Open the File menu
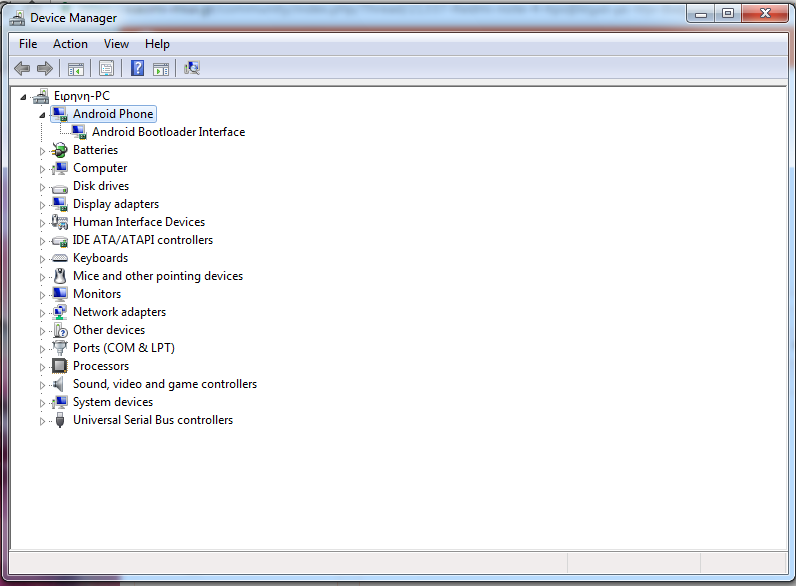796x586 pixels. point(28,44)
